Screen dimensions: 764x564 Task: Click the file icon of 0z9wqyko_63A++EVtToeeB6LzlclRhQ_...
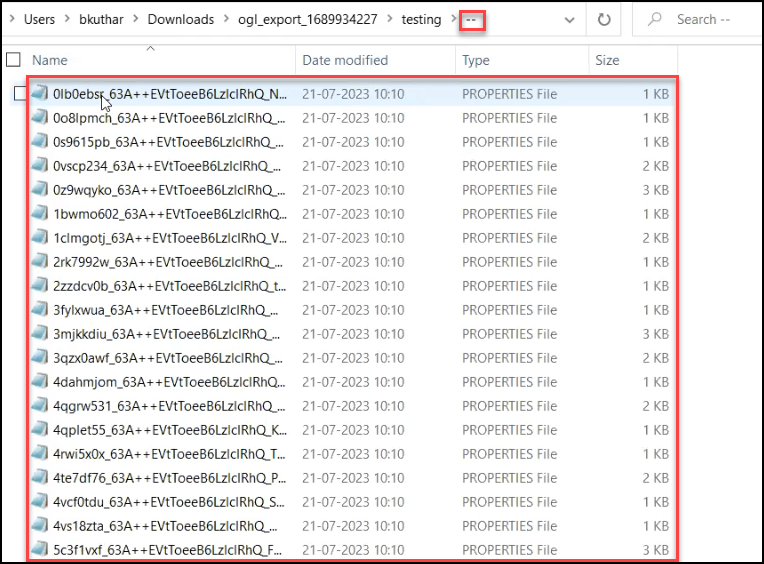click(x=40, y=189)
